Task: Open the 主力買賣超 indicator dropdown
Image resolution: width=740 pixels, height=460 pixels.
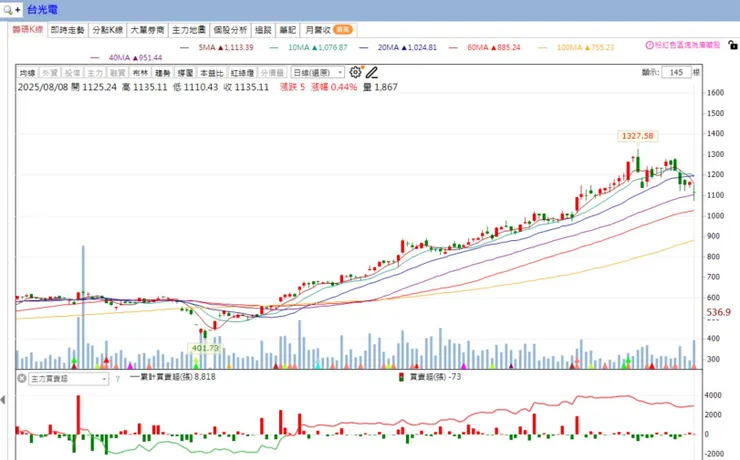Action: (x=68, y=378)
